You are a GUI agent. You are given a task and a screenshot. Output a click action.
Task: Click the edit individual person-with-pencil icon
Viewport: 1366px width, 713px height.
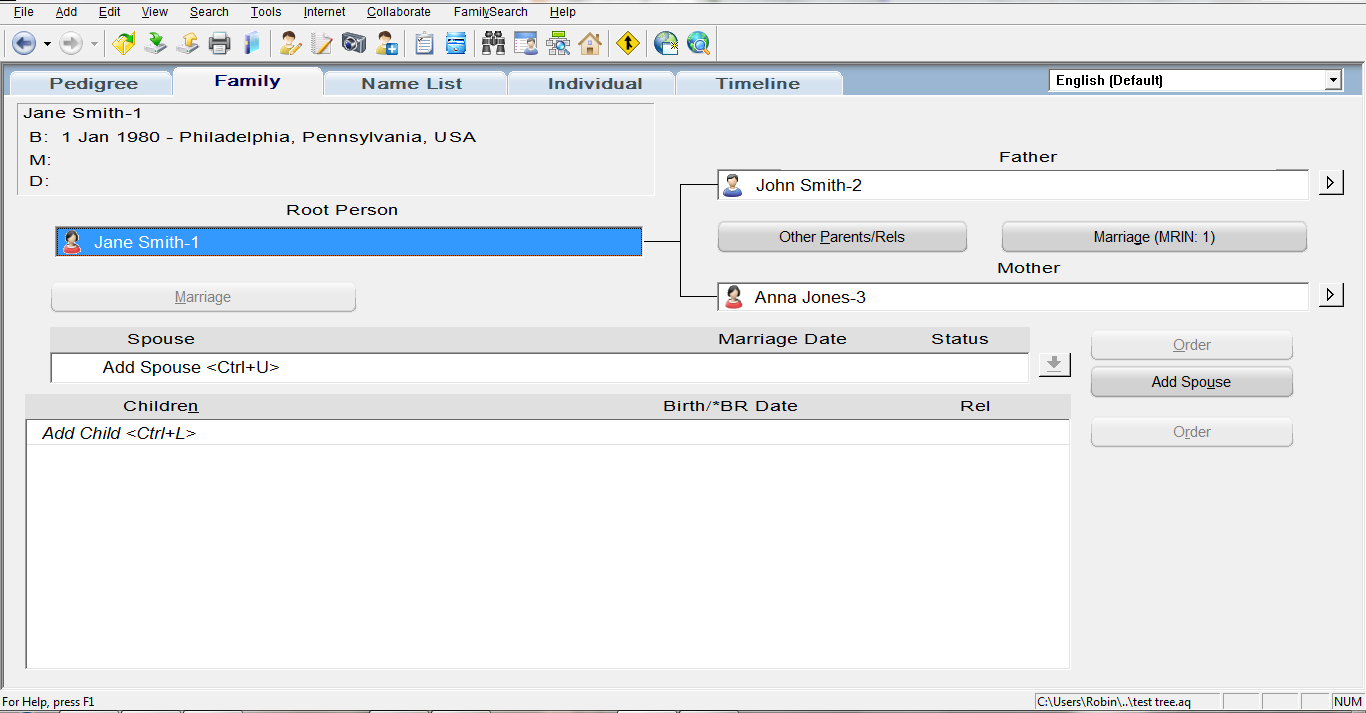(x=289, y=43)
